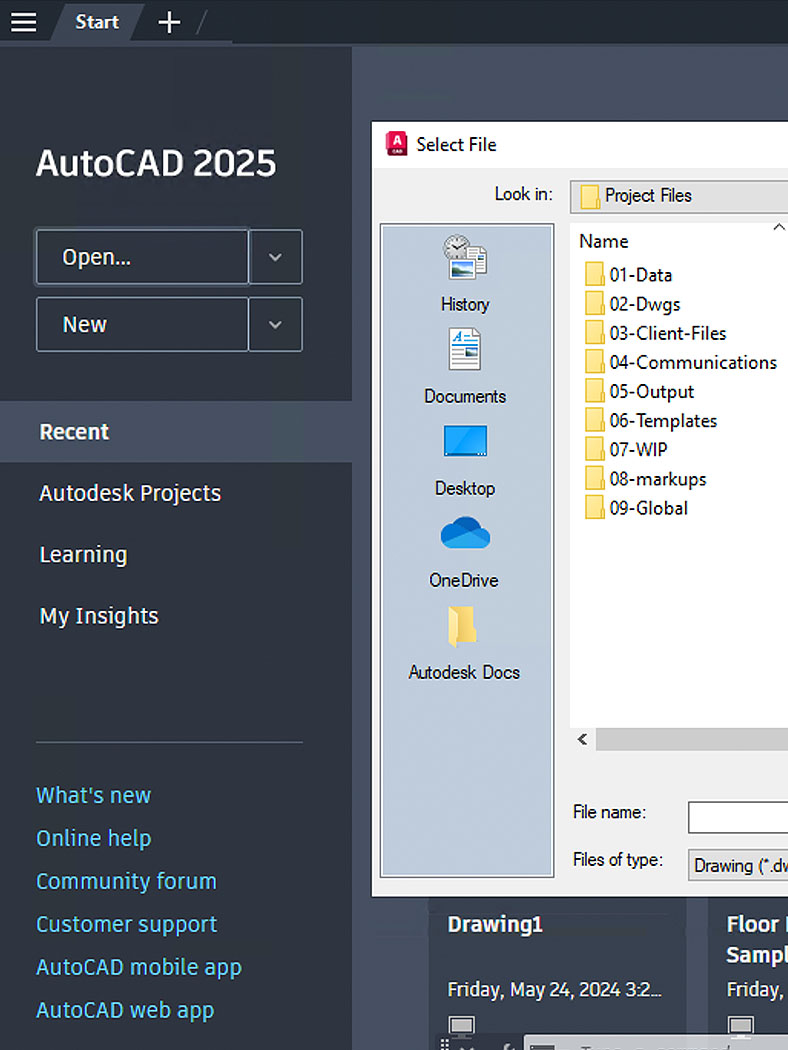Go to the Learning section
This screenshot has width=788, height=1050.
(x=83, y=555)
